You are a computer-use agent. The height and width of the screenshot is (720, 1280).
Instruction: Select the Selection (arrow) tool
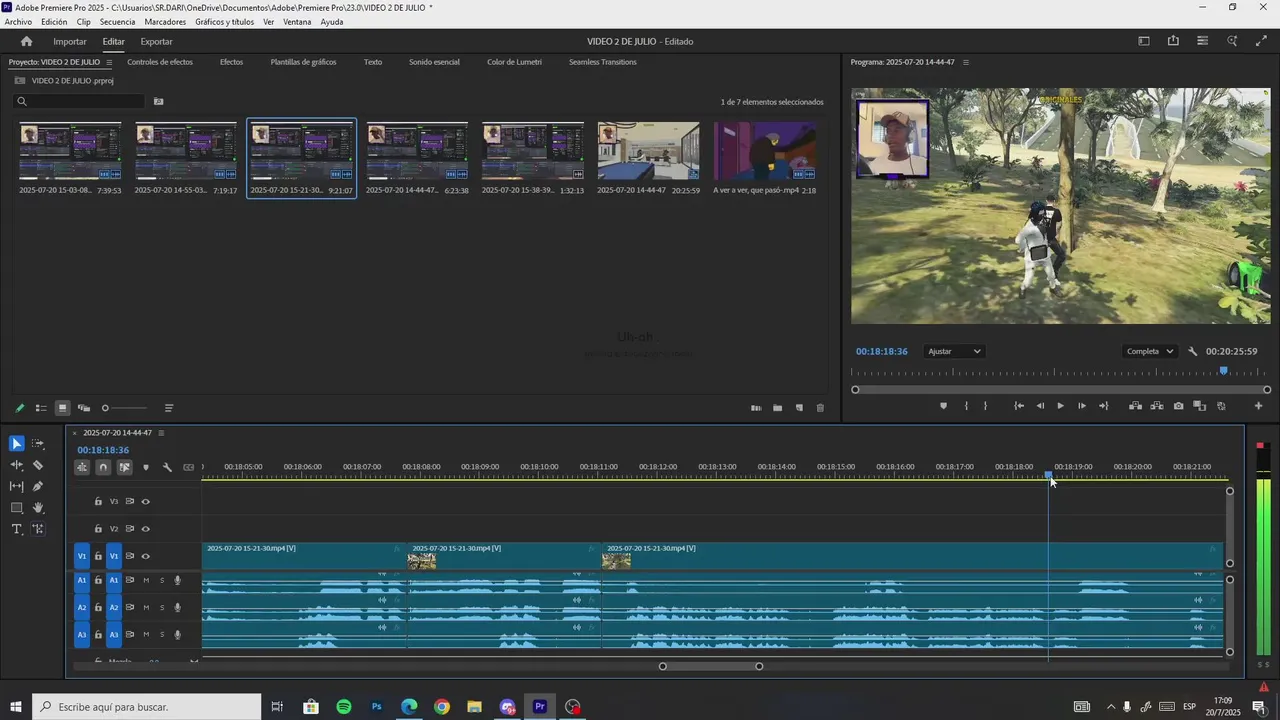coord(17,444)
